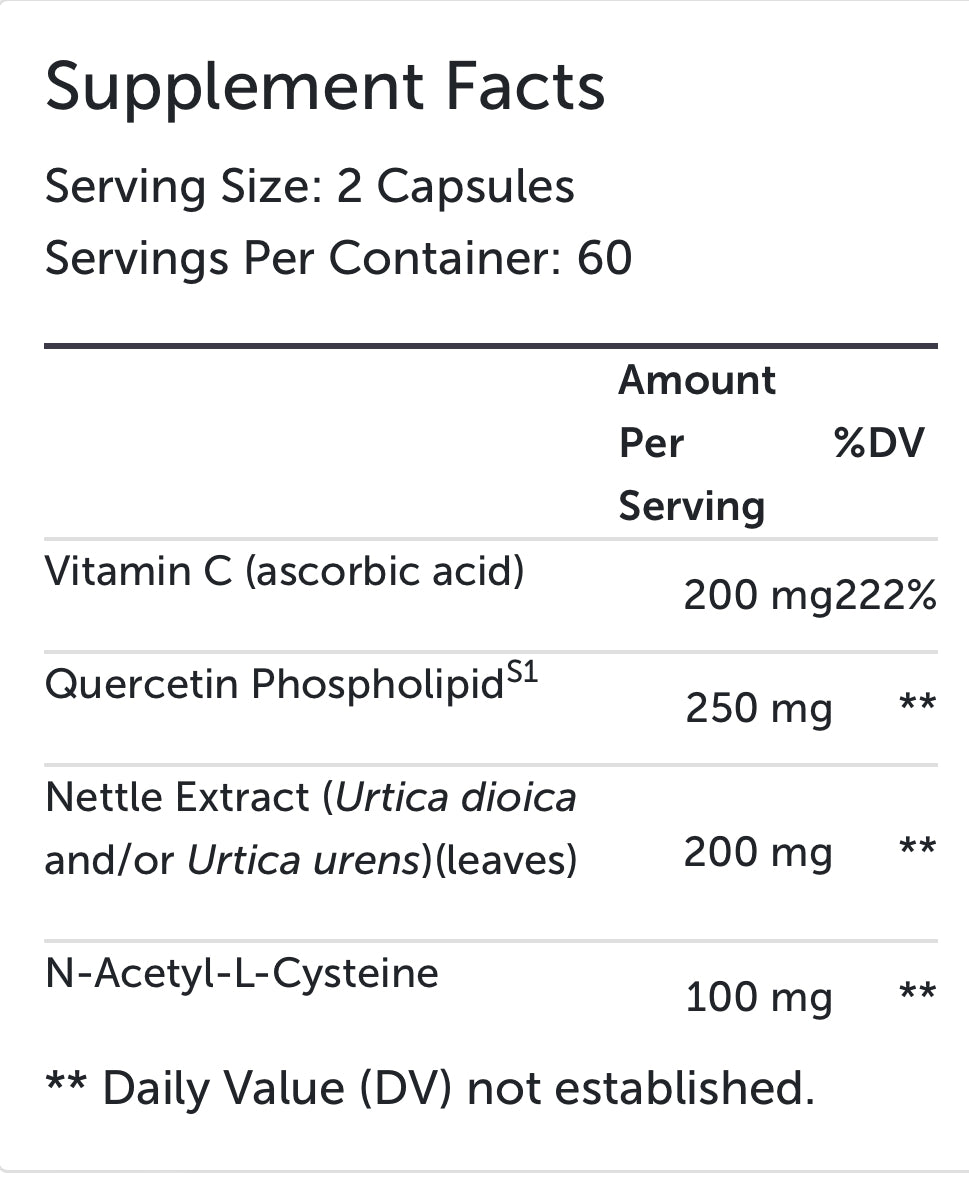Screen dimensions: 969x1181
Task: Select the Vitamin C 200 mg amount
Action: 757,596
